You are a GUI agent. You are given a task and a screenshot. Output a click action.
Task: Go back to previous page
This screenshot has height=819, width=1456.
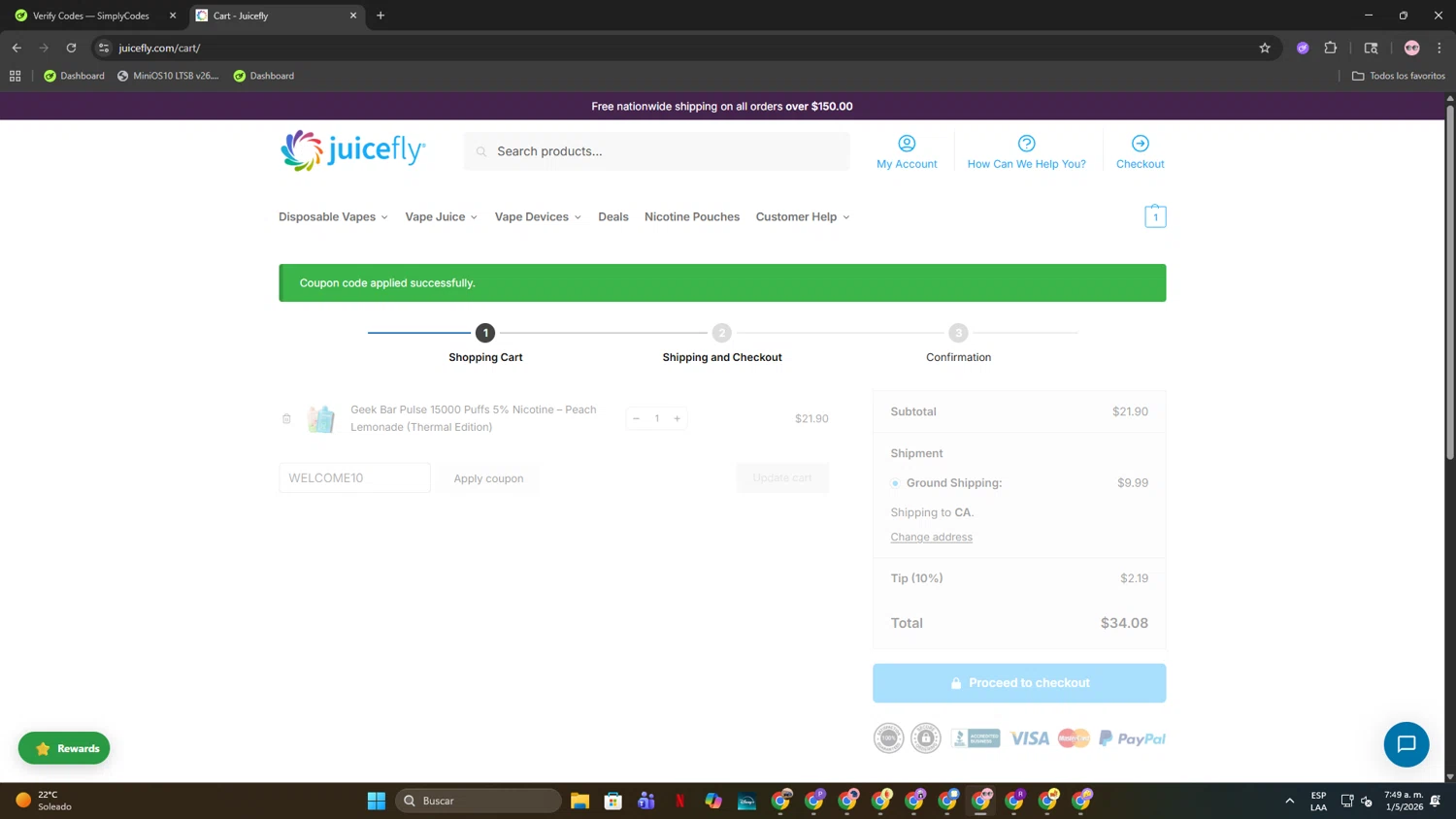tap(17, 48)
